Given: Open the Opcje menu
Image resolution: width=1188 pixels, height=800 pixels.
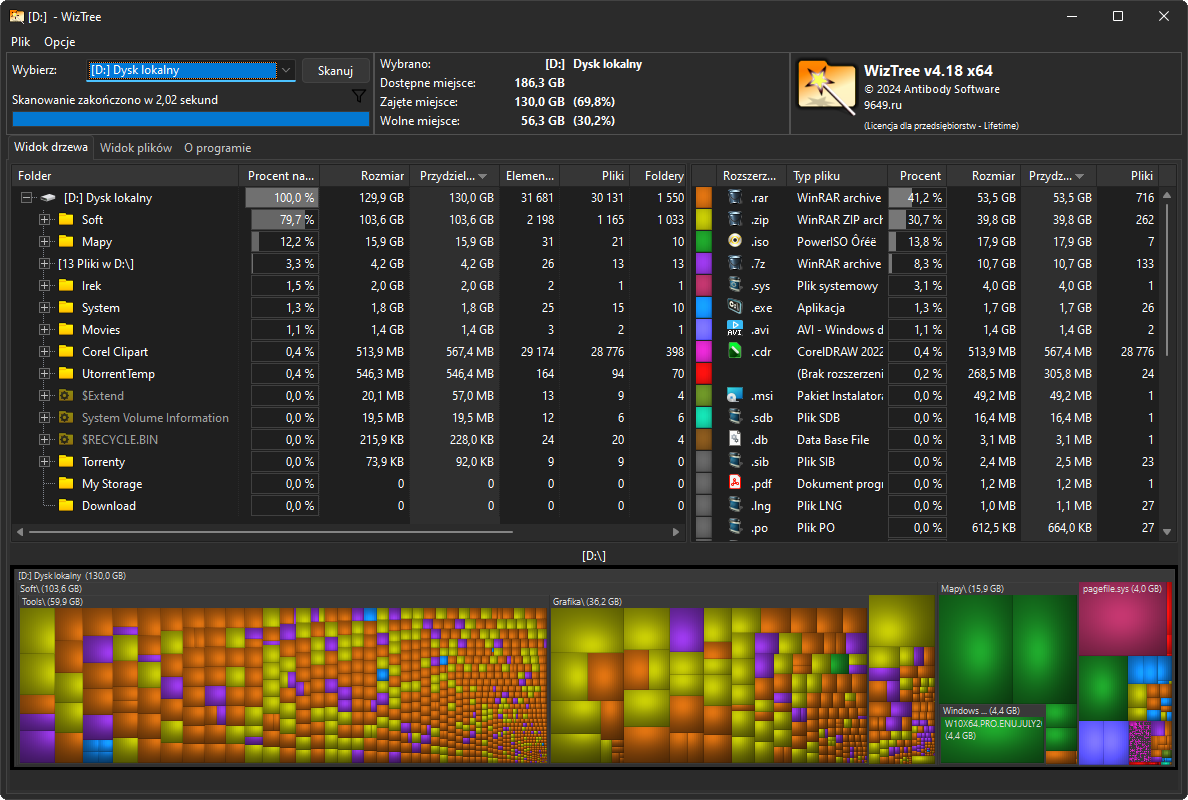Looking at the screenshot, I should click(x=59, y=42).
